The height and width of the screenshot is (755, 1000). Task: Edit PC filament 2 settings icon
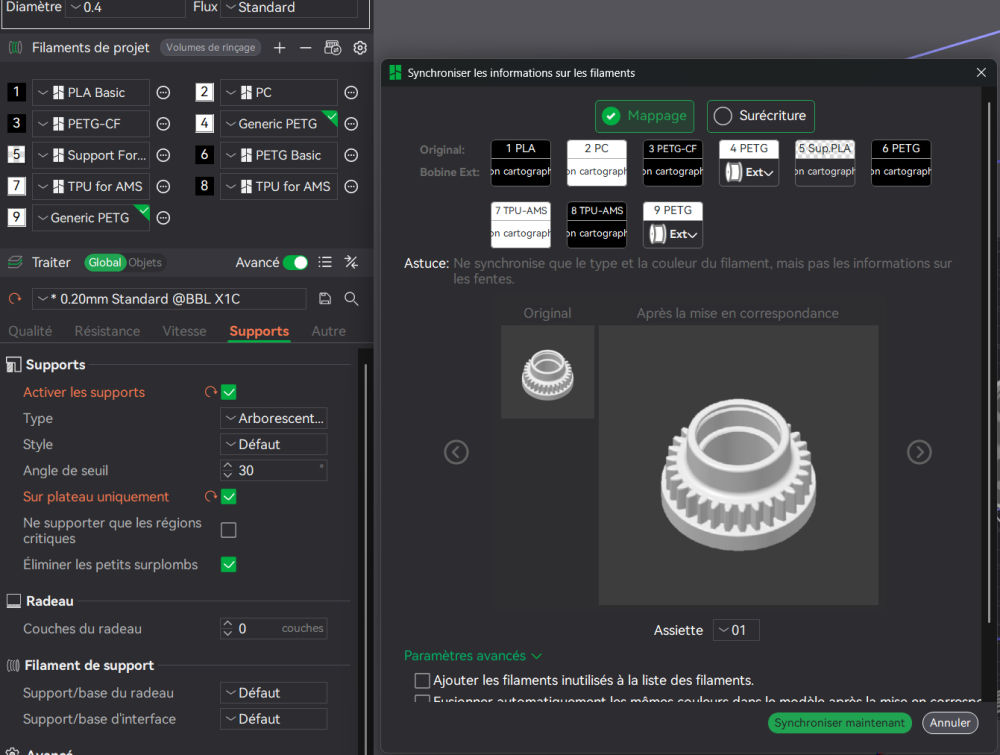click(x=351, y=92)
